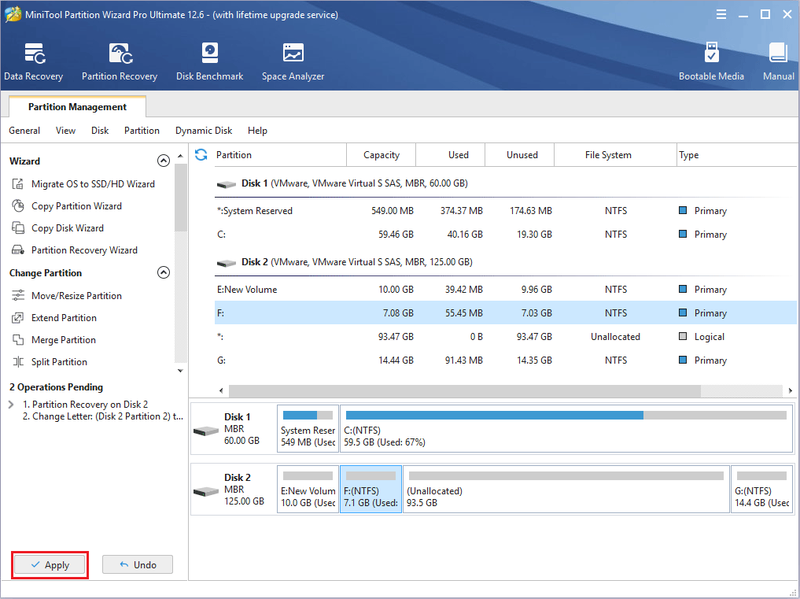Start Migrate OS to SSD/HD Wizard
The height and width of the screenshot is (599, 800).
point(83,184)
